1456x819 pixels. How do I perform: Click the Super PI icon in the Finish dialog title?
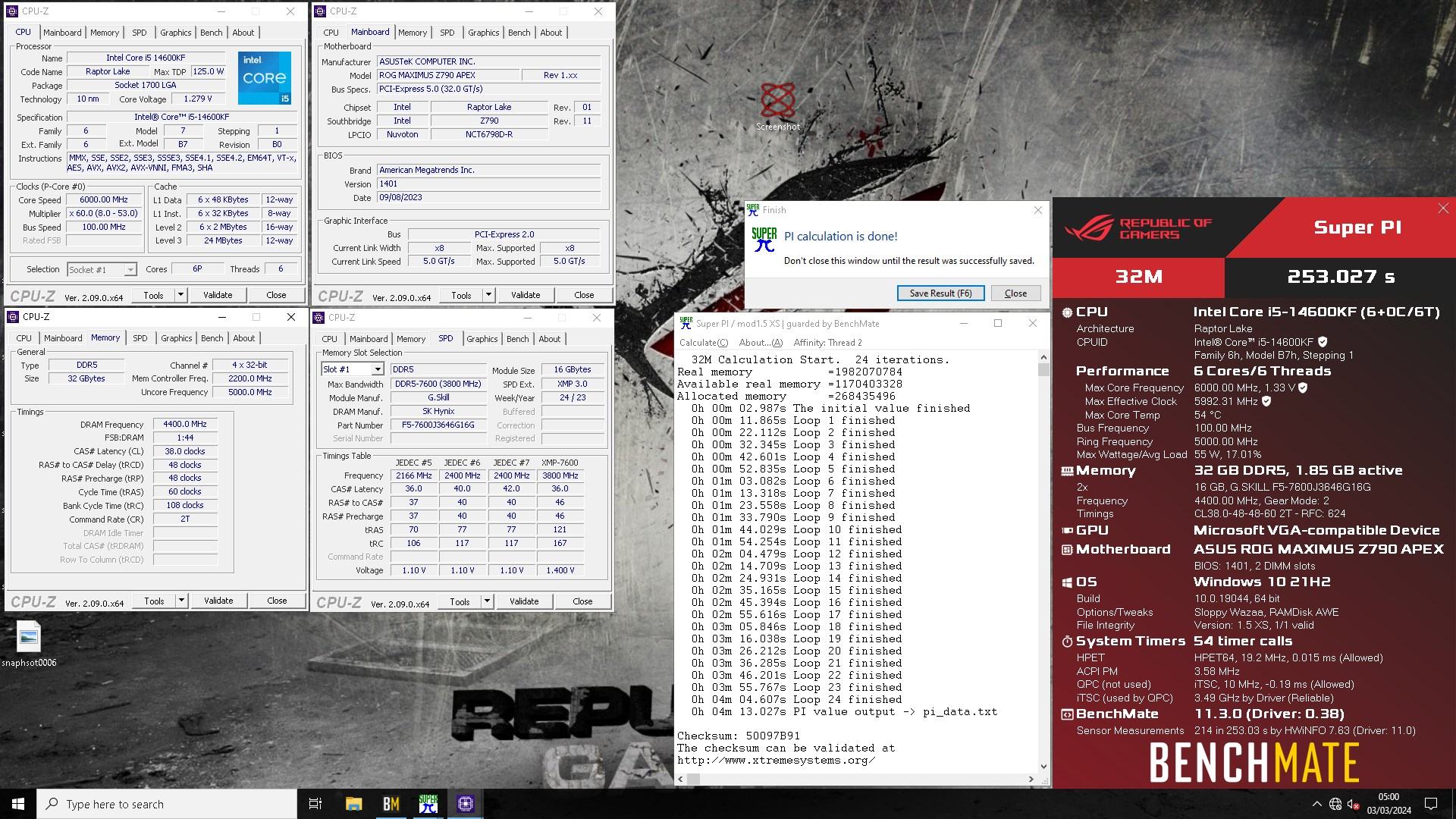tap(753, 210)
